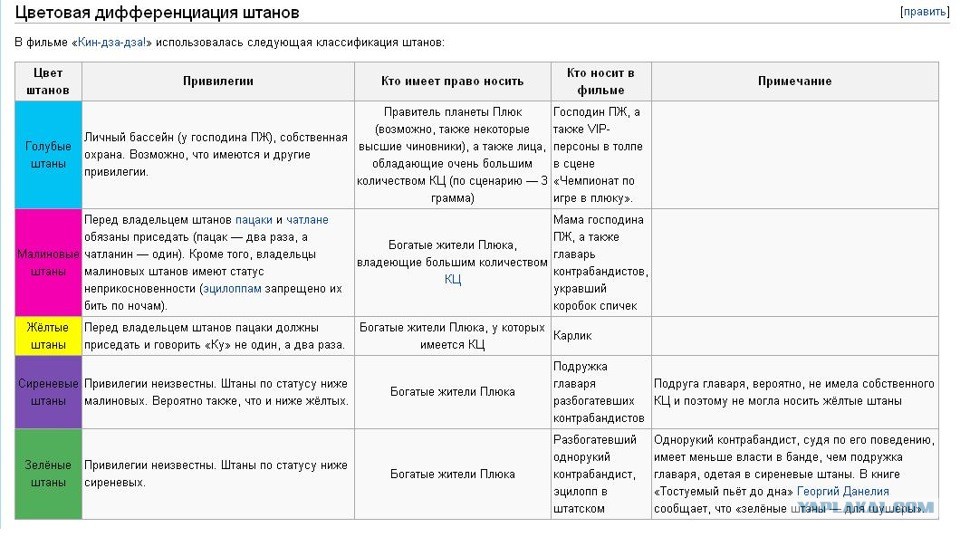Click the «Цвет штанов» column header
This screenshot has width=960, height=537.
(x=48, y=81)
